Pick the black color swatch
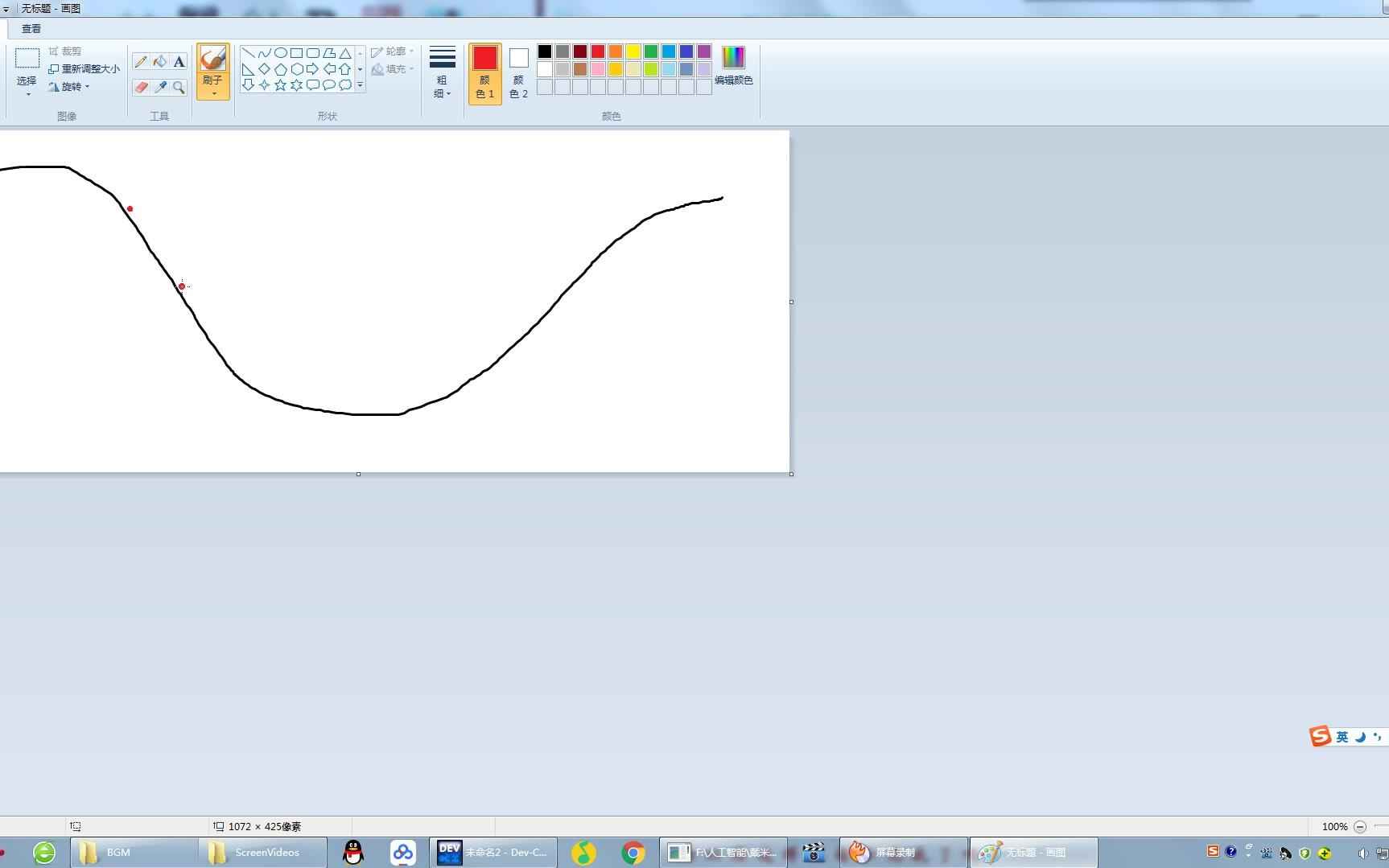The width and height of the screenshot is (1389, 868). point(545,51)
